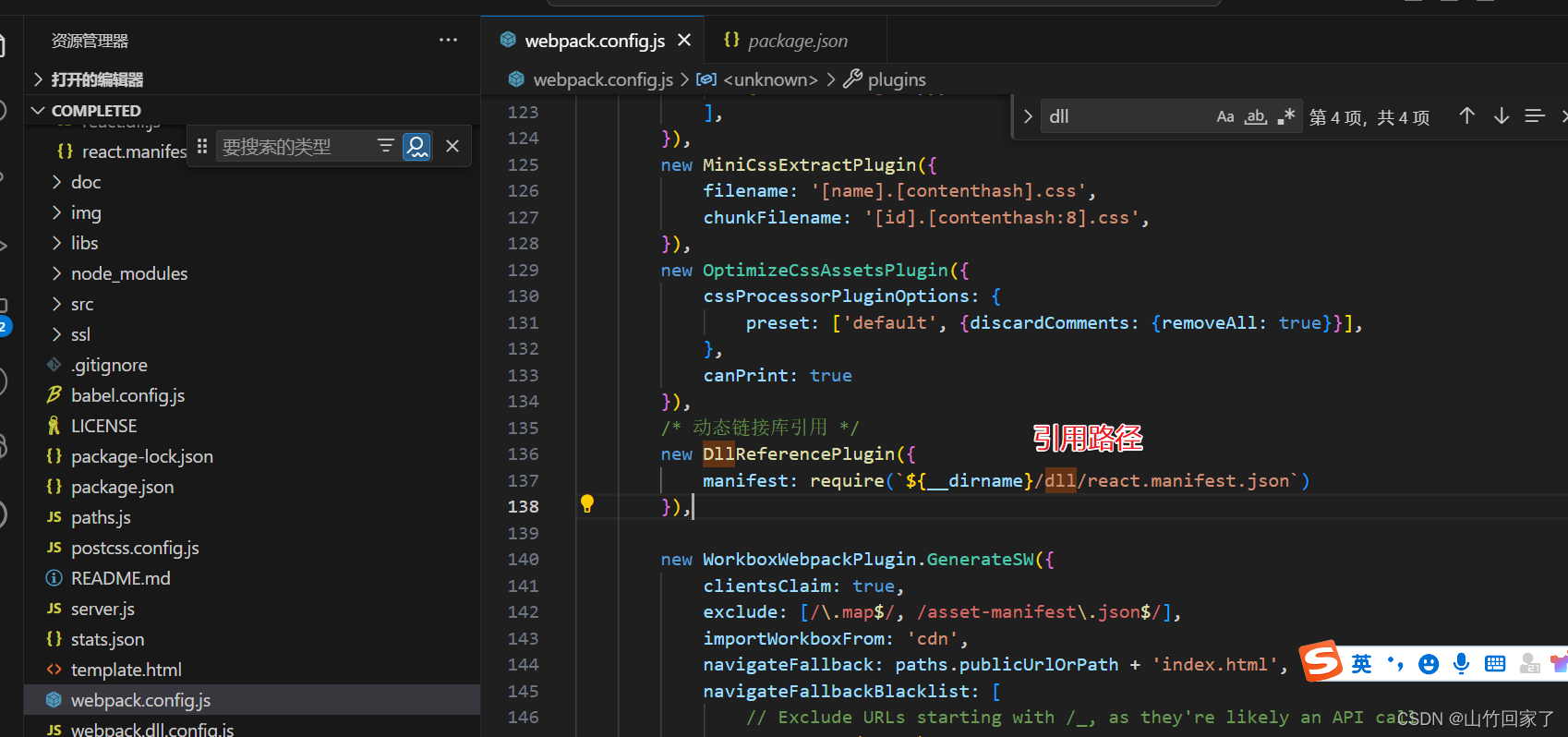Screen dimensions: 1568x737
Task: Open Explorer views and more actions menu
Action: (x=448, y=40)
